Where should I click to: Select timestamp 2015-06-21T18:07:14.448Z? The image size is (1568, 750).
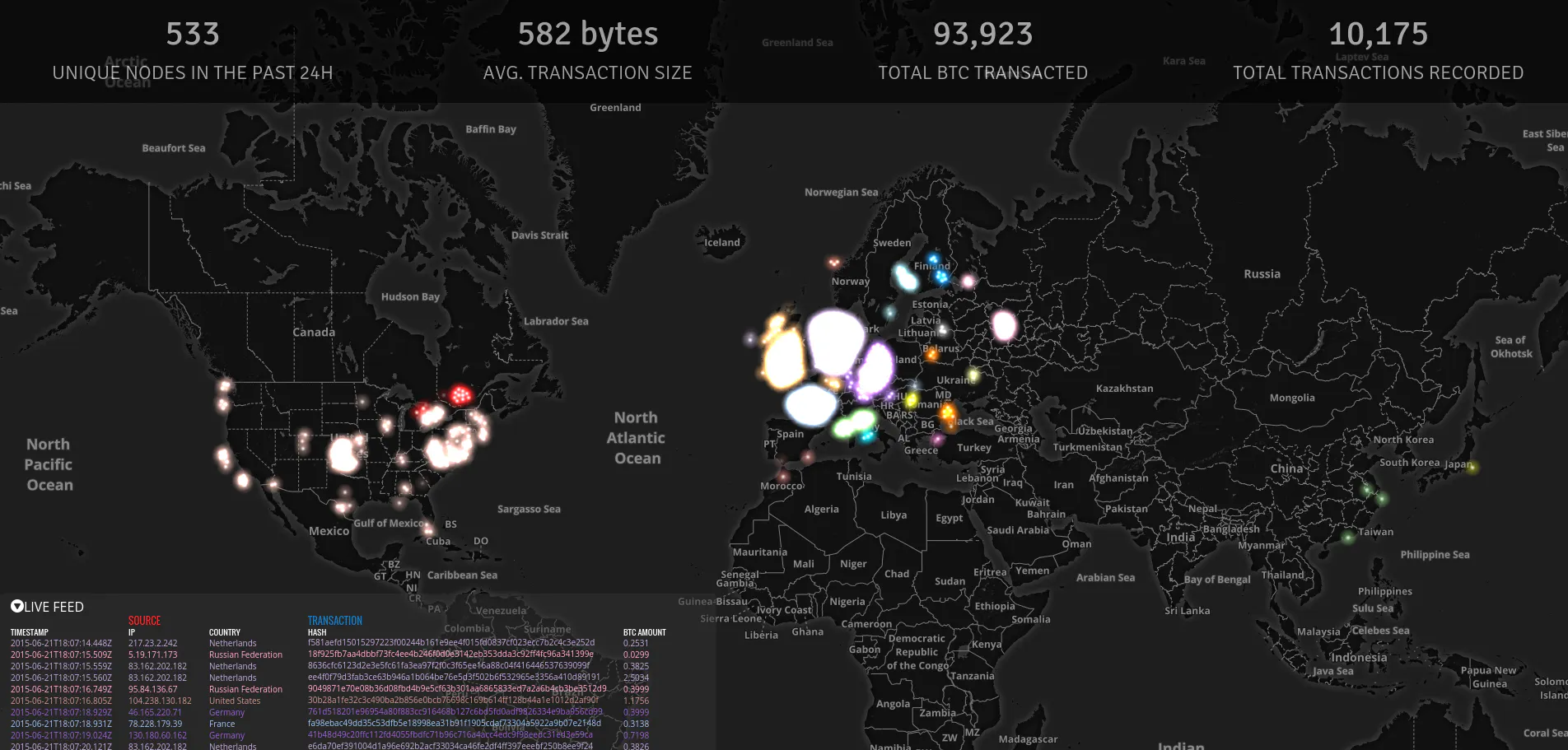(61, 643)
